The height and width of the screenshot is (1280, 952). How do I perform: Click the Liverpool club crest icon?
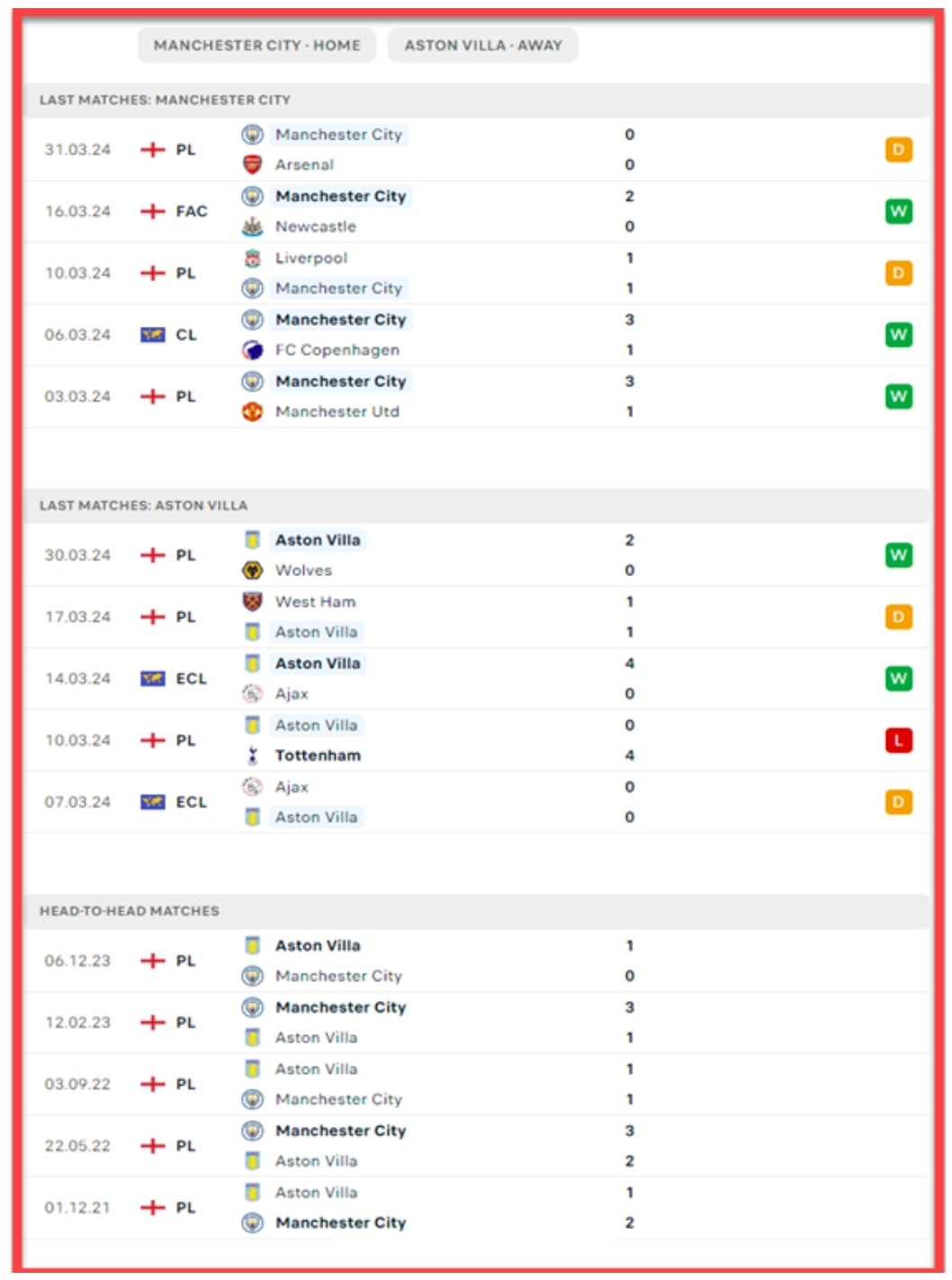coord(253,258)
